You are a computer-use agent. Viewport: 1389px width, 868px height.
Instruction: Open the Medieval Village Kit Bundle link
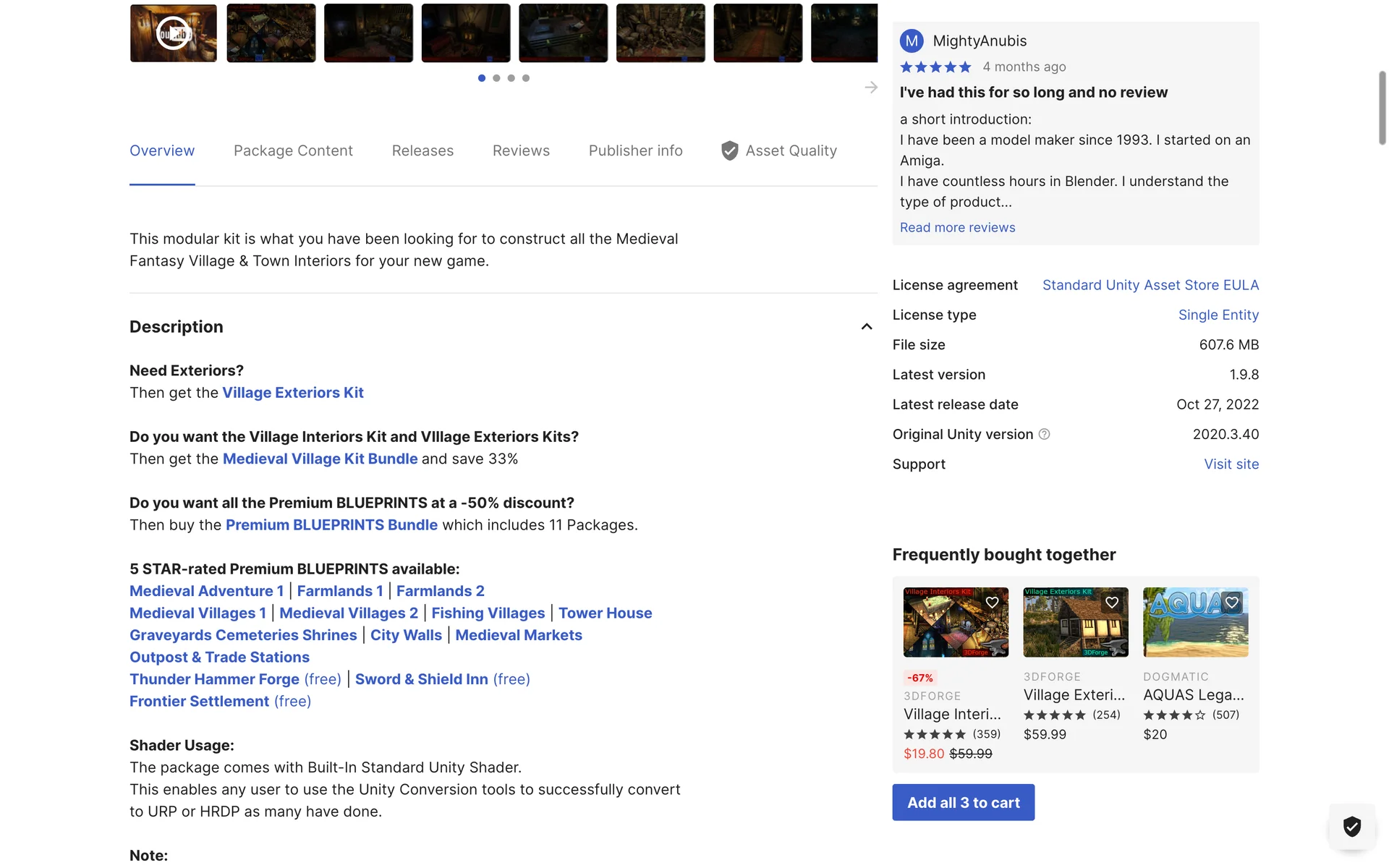(320, 459)
